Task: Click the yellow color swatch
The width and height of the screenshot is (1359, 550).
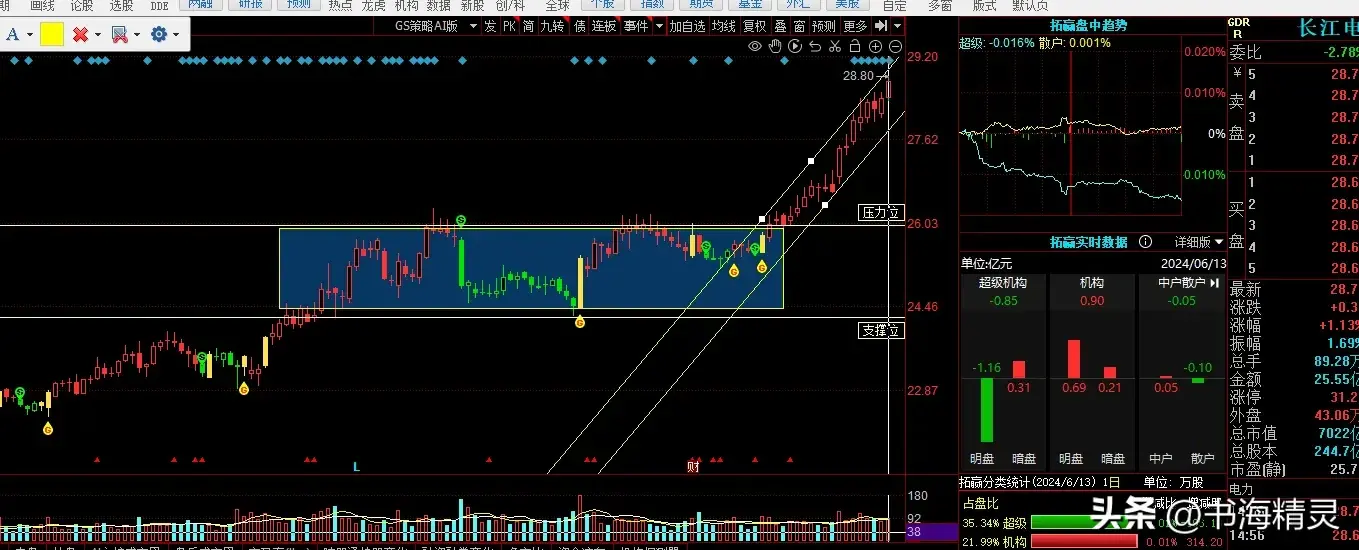Action: pos(52,35)
